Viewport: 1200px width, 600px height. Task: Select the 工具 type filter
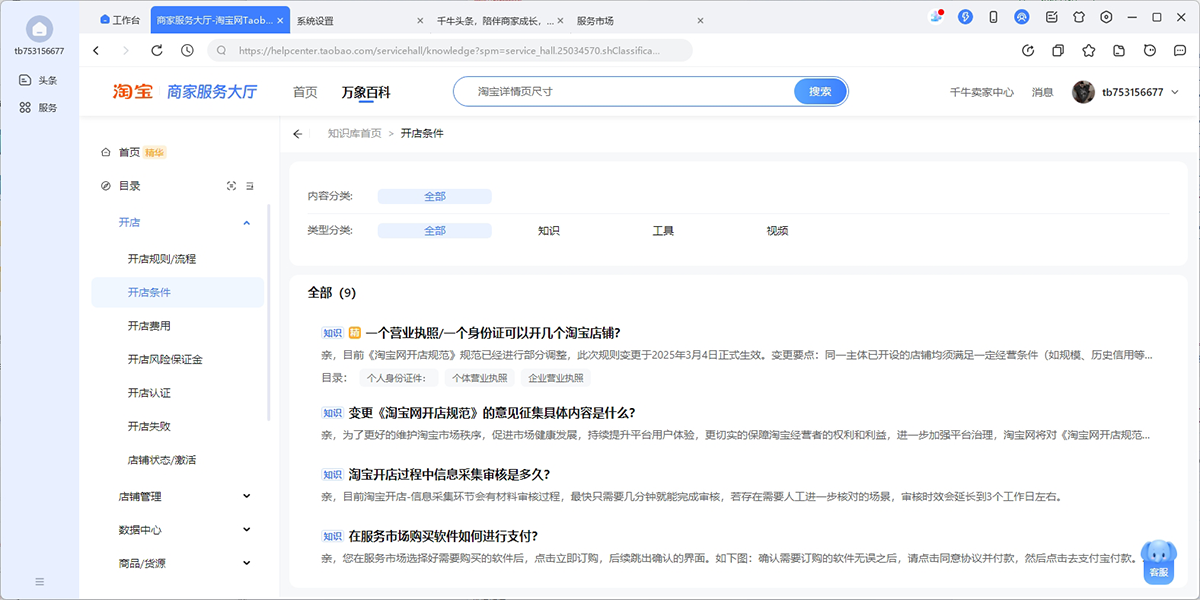[x=663, y=231]
